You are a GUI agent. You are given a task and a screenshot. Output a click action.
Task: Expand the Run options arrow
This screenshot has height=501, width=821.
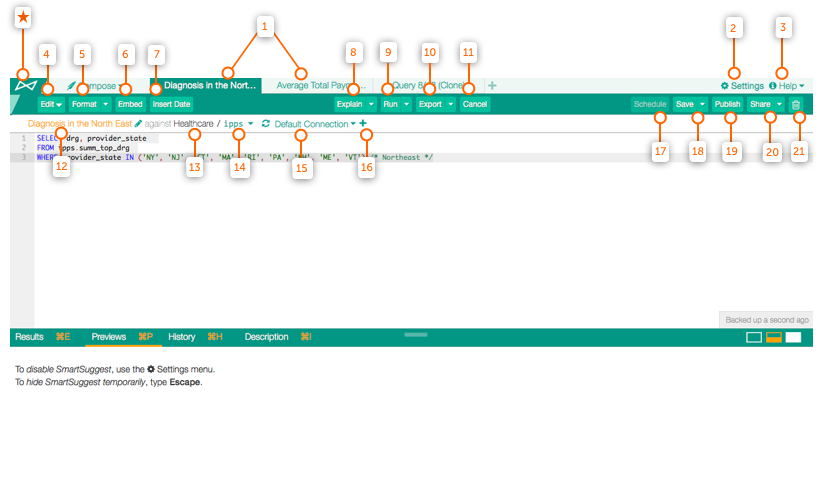point(406,104)
